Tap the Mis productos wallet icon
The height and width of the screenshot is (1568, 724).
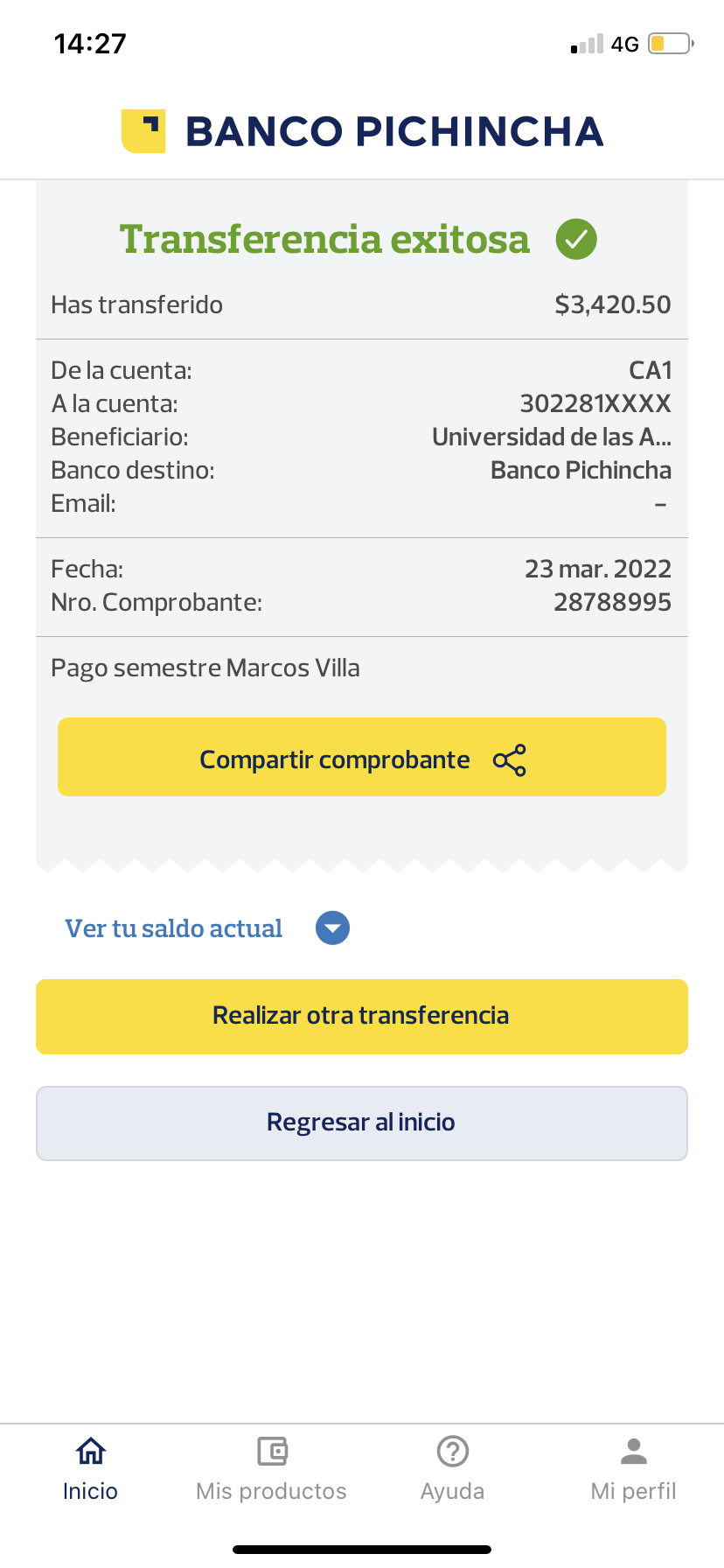pyautogui.click(x=272, y=1452)
